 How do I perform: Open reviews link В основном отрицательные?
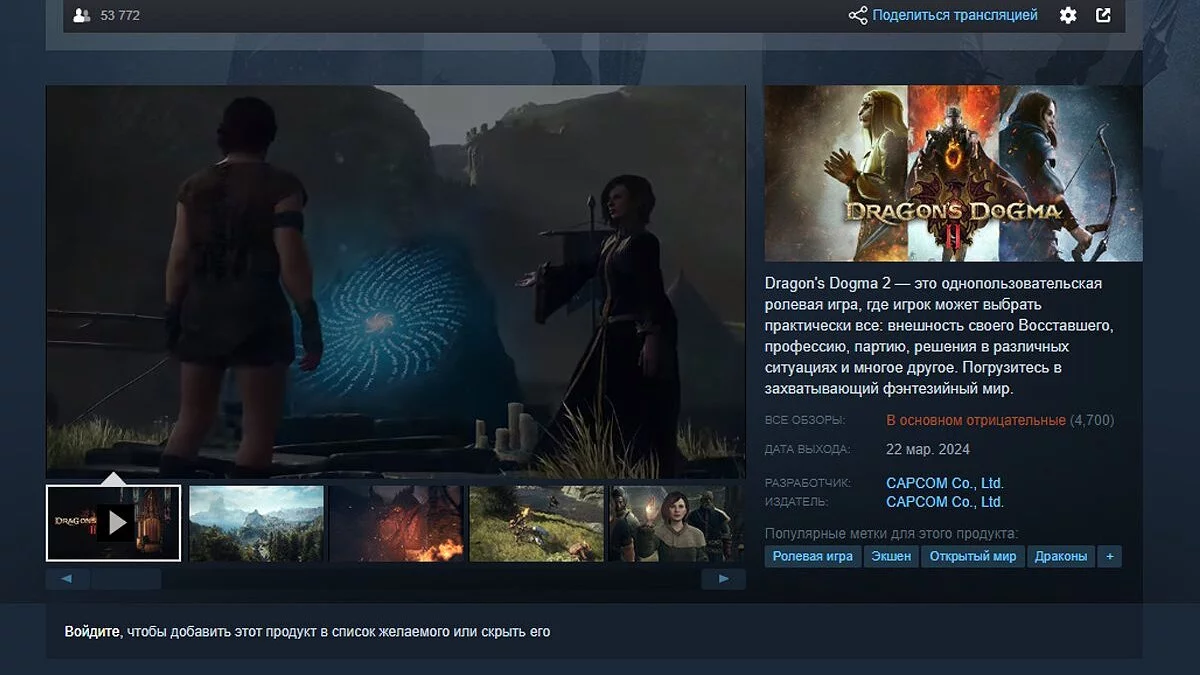coord(976,420)
